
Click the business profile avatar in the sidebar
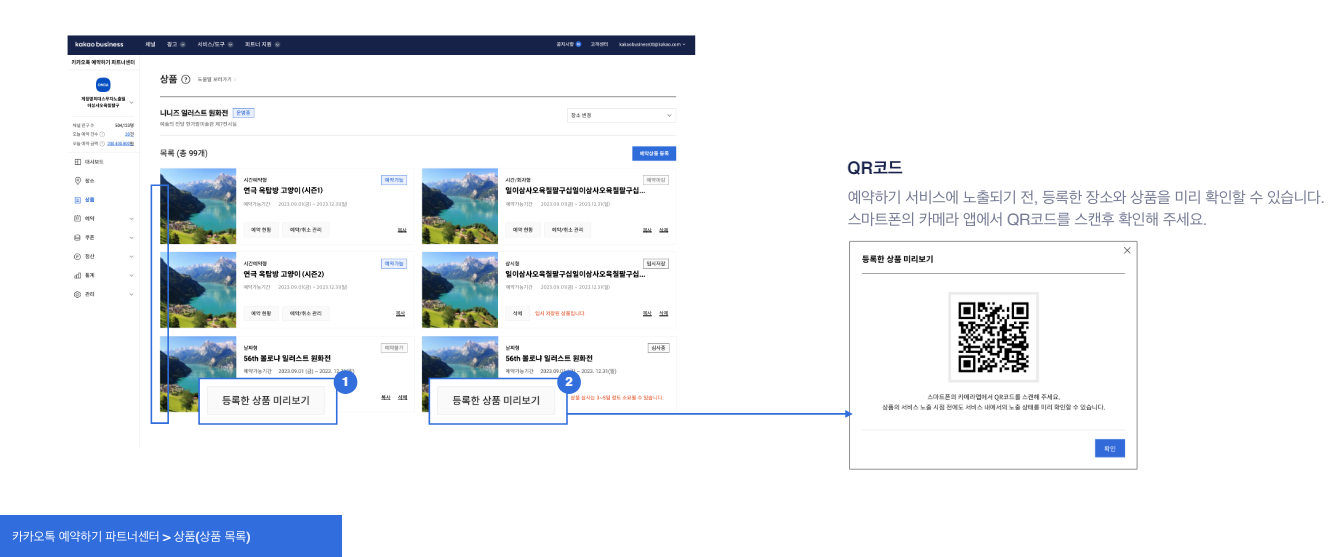(103, 84)
